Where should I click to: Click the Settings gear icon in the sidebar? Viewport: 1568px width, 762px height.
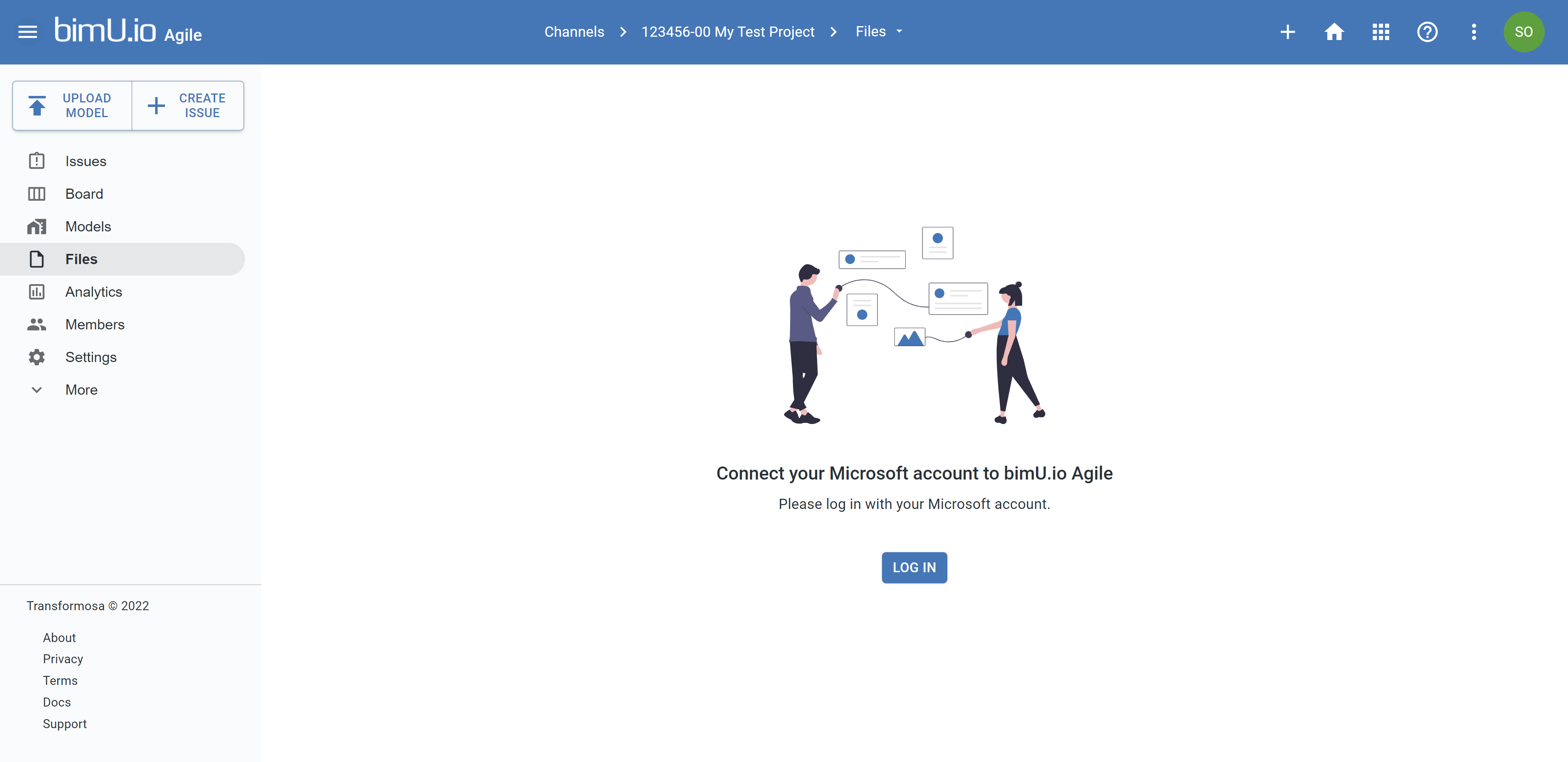click(36, 357)
